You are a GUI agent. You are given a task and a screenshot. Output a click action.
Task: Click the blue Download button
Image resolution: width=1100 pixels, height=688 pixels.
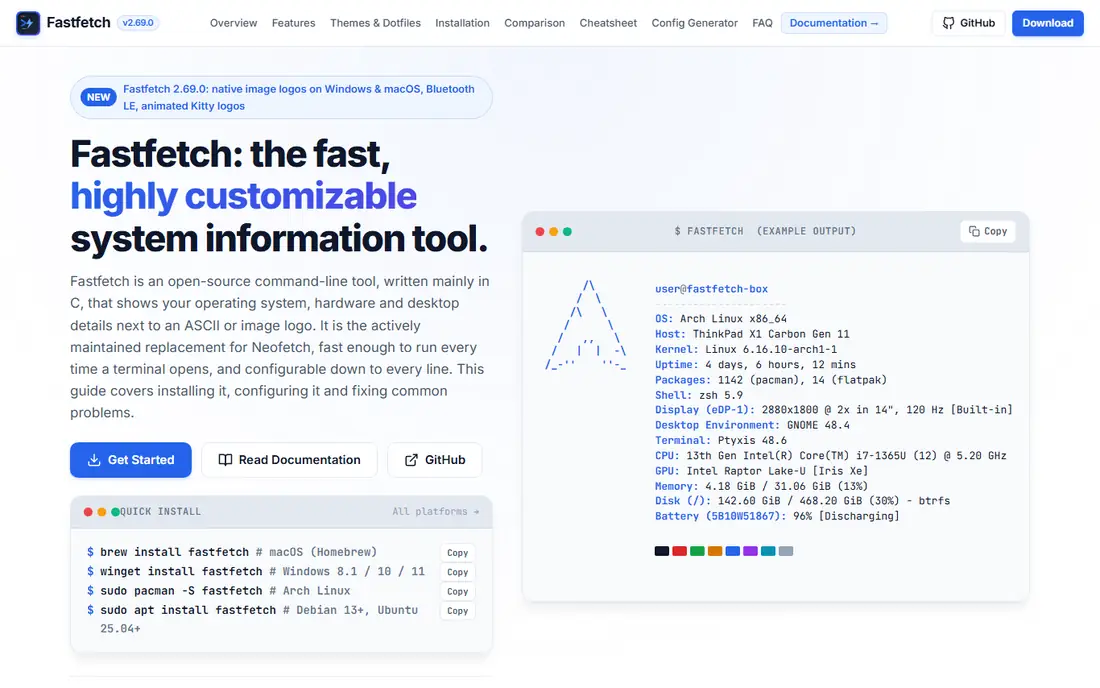pyautogui.click(x=1047, y=23)
